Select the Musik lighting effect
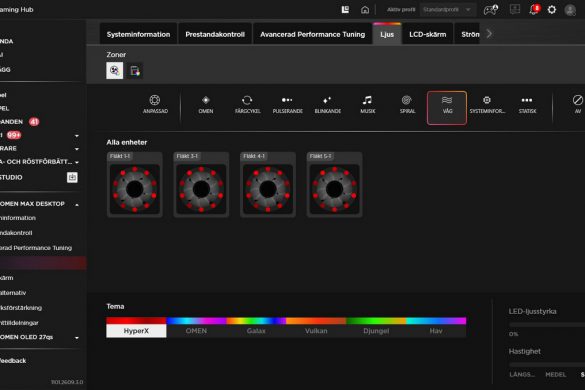Viewport: 585px width, 390px height. (x=367, y=104)
